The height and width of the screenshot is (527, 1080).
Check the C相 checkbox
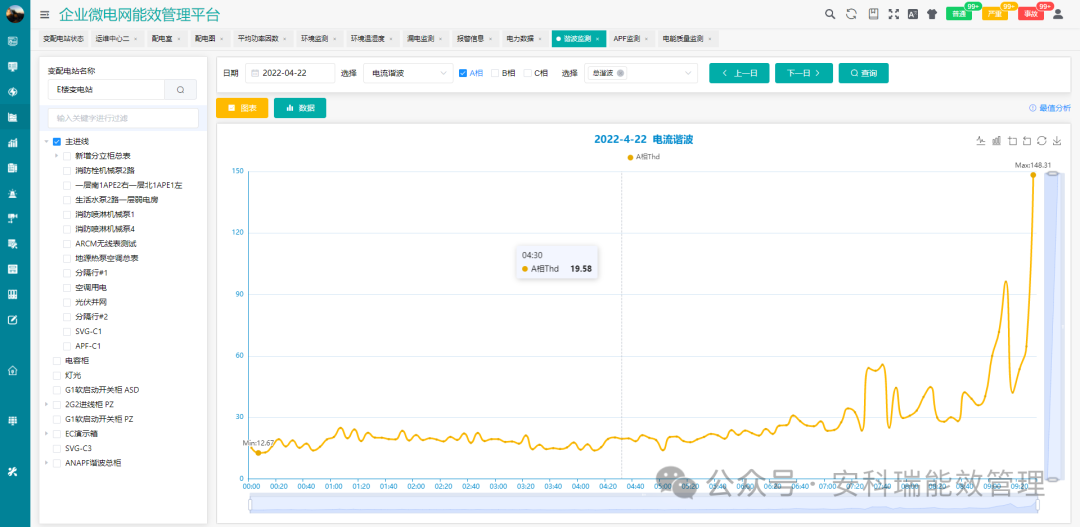[528, 73]
